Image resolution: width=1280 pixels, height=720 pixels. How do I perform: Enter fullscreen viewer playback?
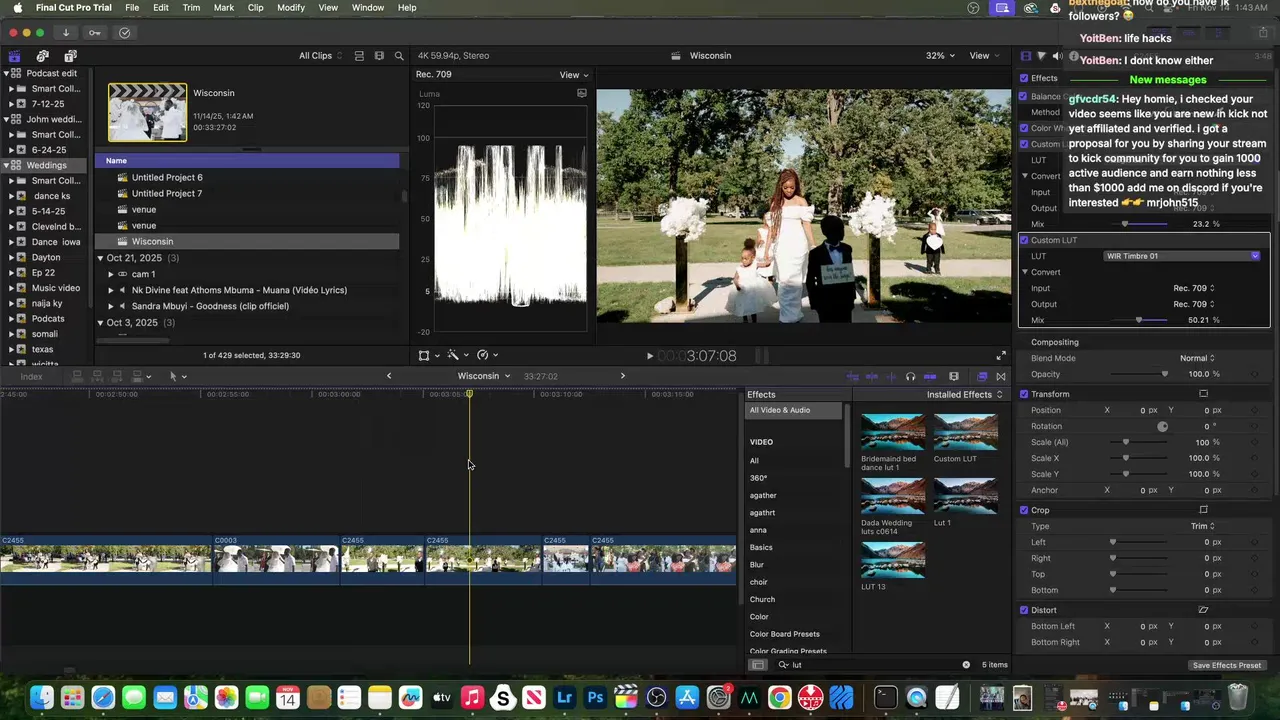[1001, 356]
